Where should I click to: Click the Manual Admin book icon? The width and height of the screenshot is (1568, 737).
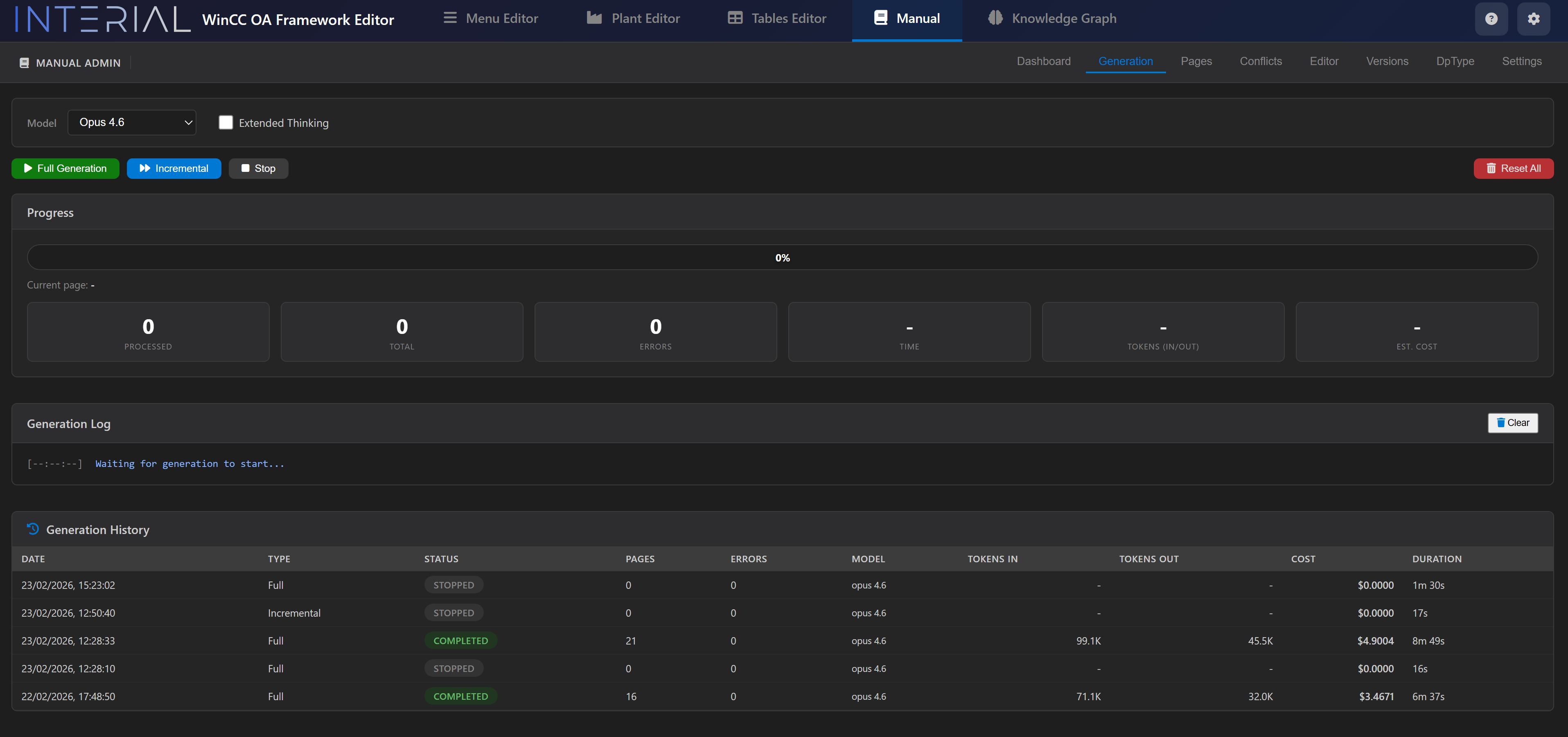[24, 63]
